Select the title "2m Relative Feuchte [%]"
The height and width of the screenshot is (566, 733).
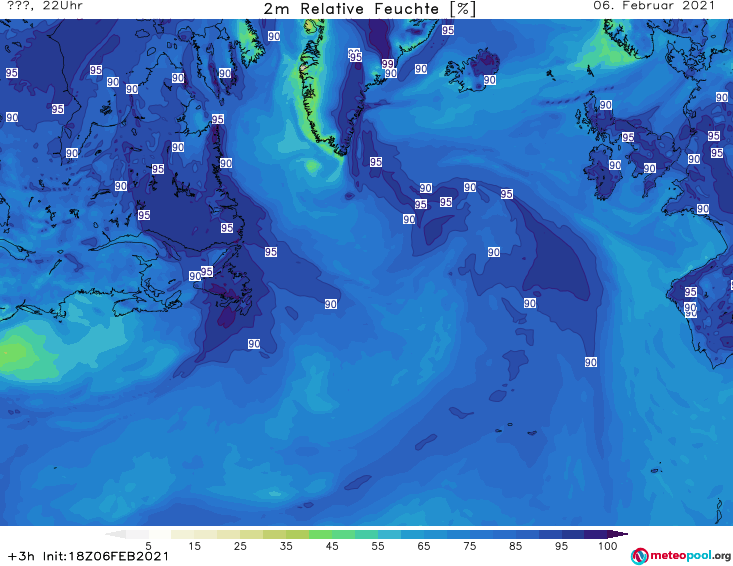[x=369, y=9]
